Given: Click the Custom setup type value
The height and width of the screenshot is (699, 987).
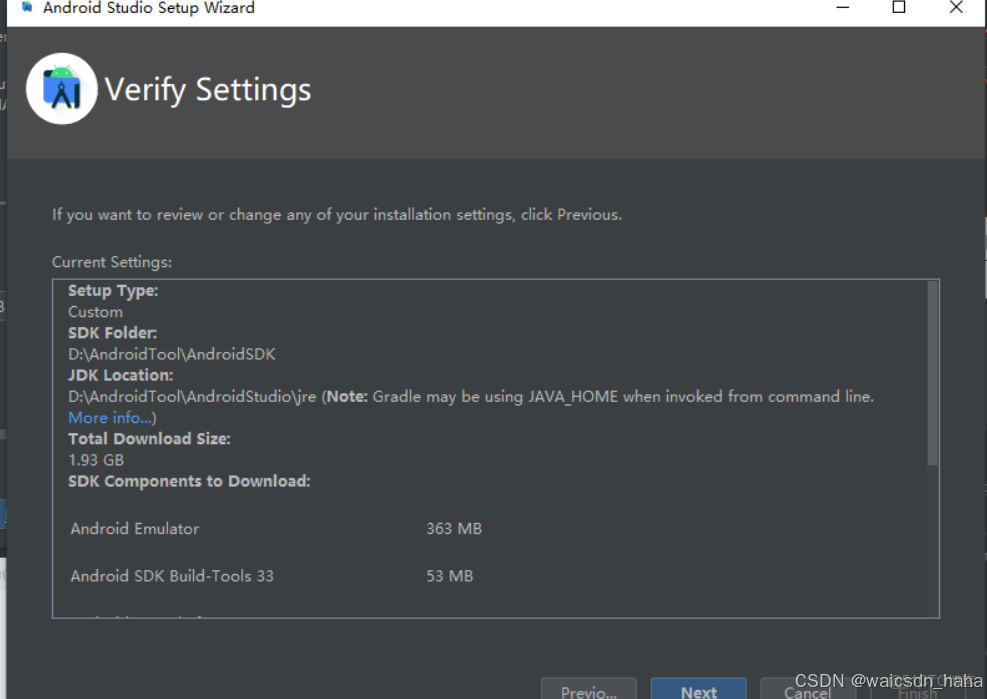Looking at the screenshot, I should point(95,312).
